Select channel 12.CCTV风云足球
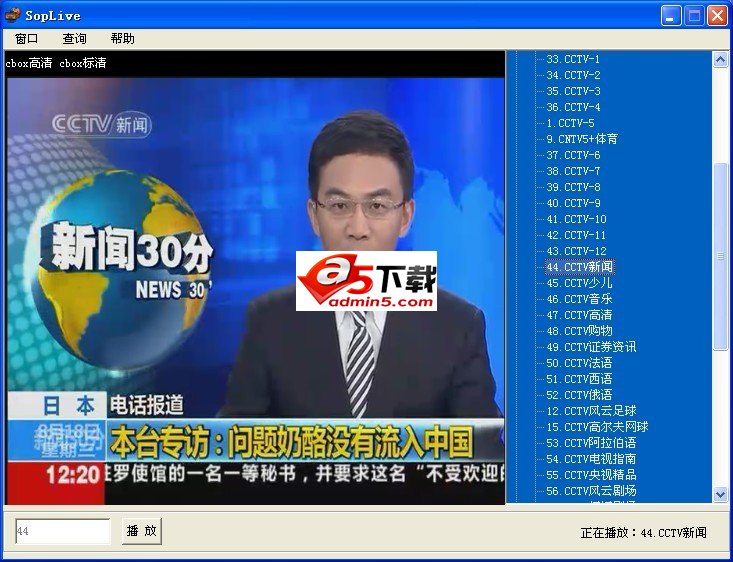 pos(591,411)
